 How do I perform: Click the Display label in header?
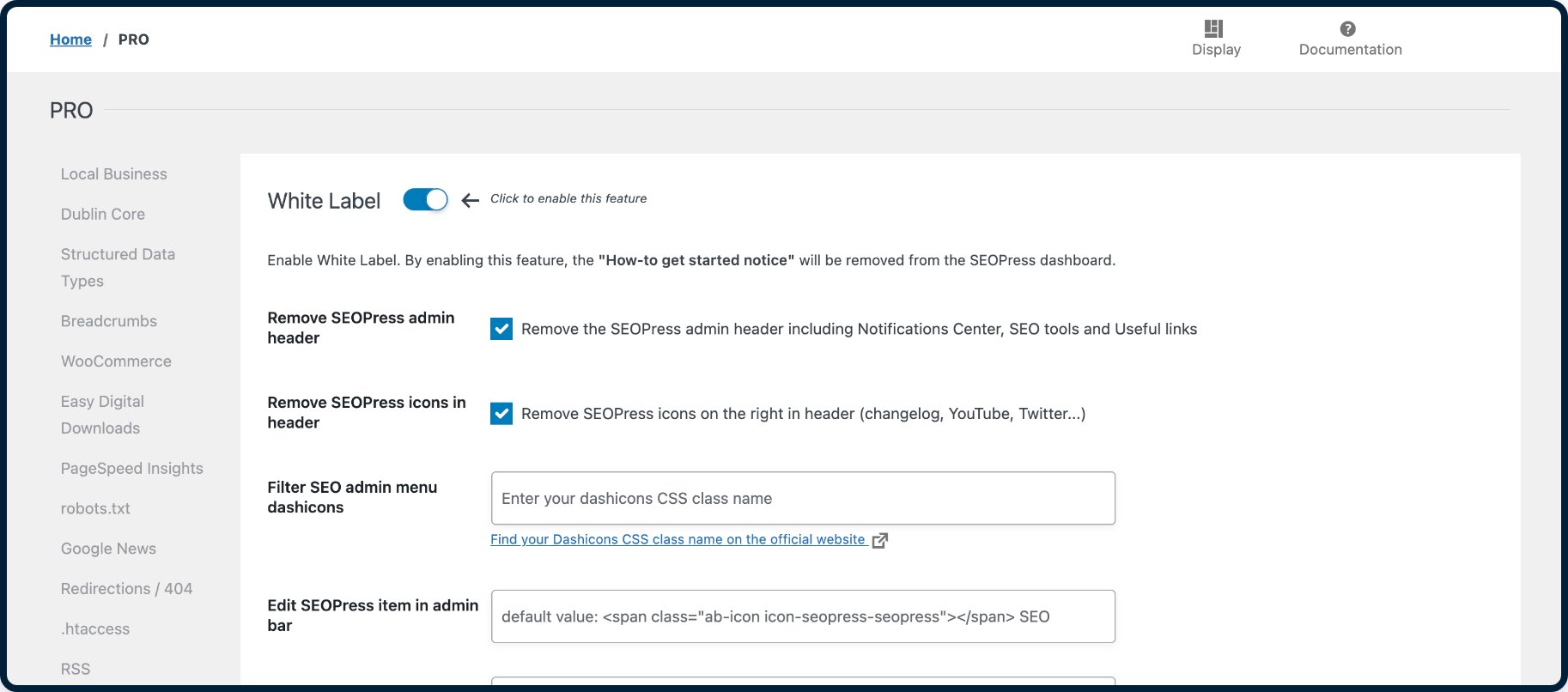pyautogui.click(x=1216, y=50)
